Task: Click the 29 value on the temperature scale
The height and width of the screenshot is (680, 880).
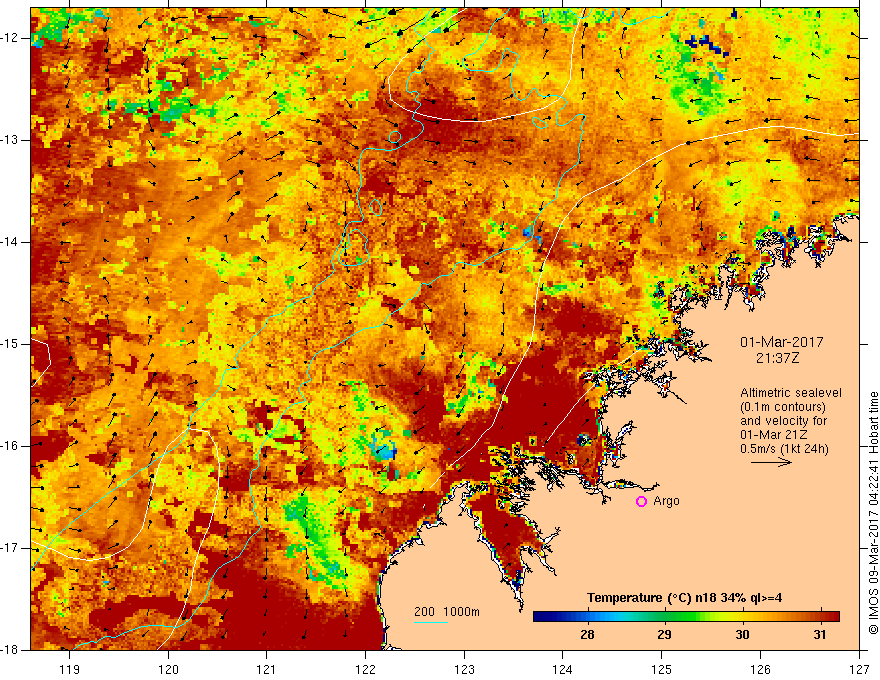Action: (x=664, y=635)
